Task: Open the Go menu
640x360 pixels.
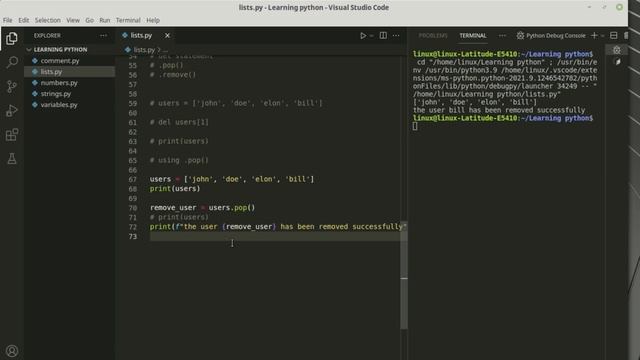Action: click(89, 20)
